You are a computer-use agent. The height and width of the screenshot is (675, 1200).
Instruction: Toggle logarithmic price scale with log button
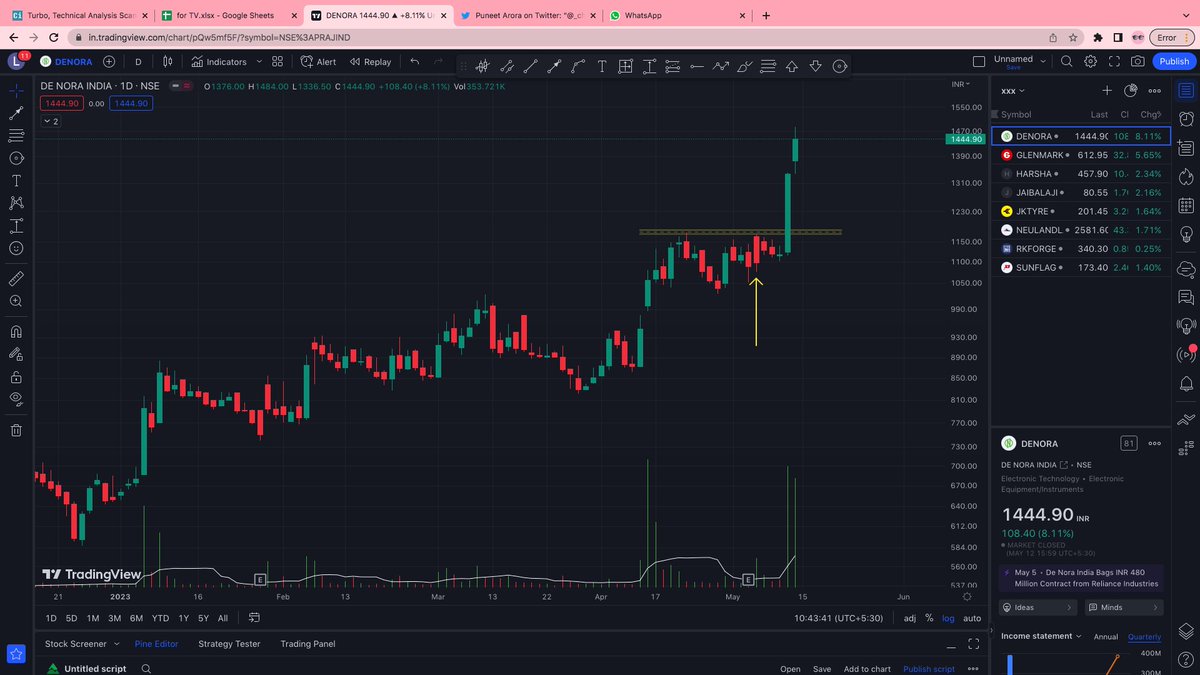(x=948, y=618)
